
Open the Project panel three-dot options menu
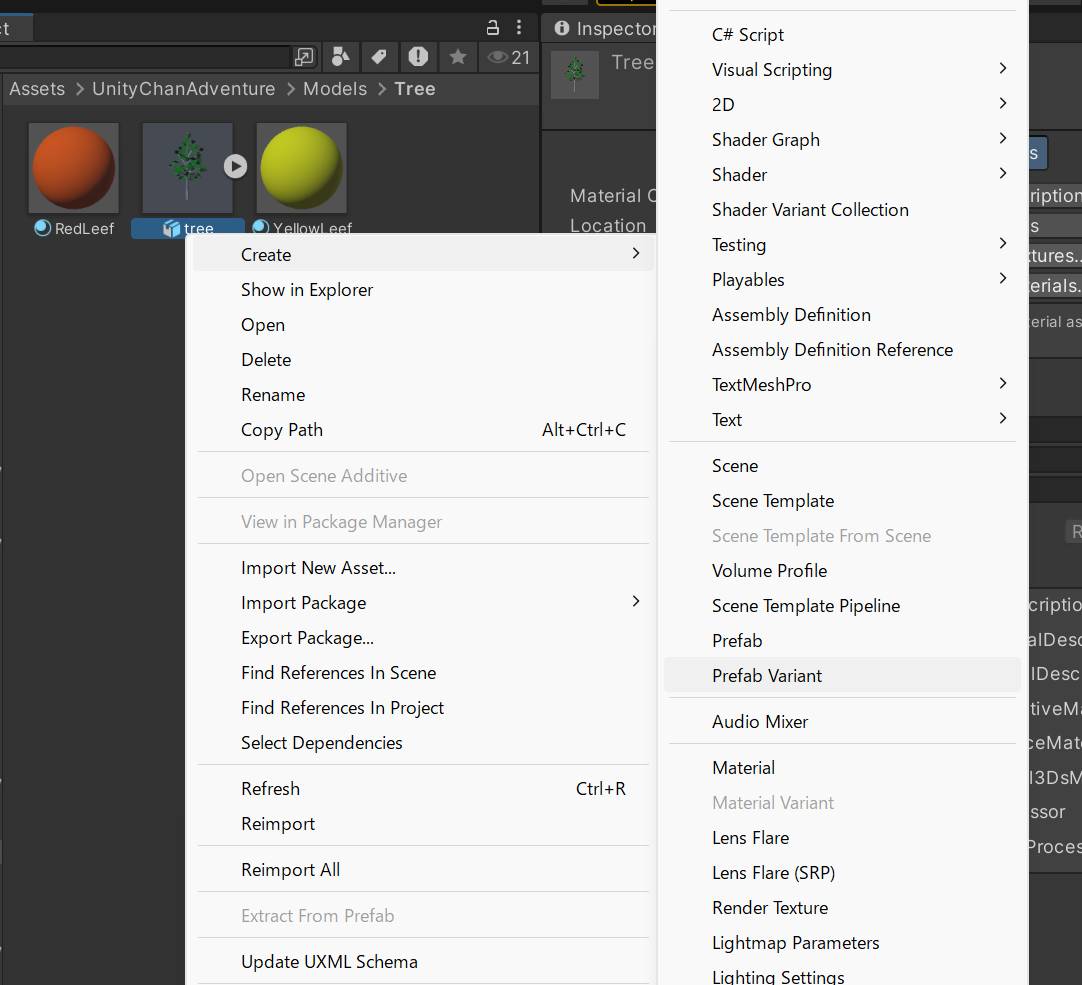click(x=519, y=27)
